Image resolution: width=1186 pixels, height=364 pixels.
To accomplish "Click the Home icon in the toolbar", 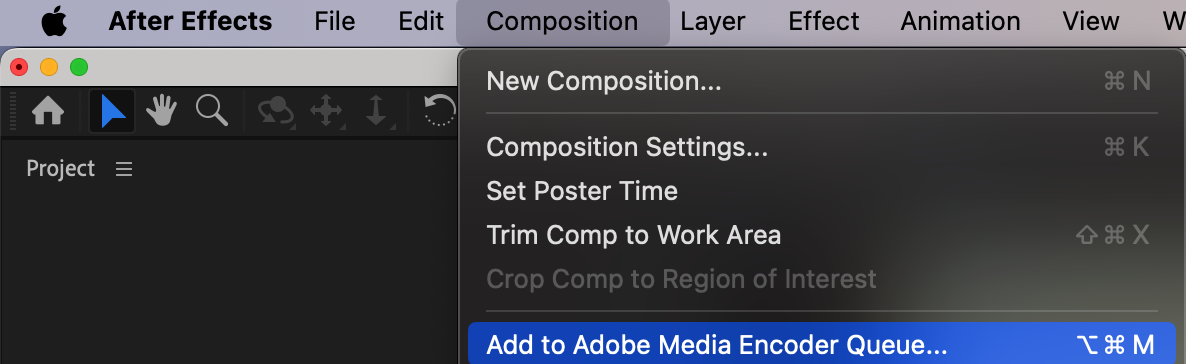I will pyautogui.click(x=48, y=111).
